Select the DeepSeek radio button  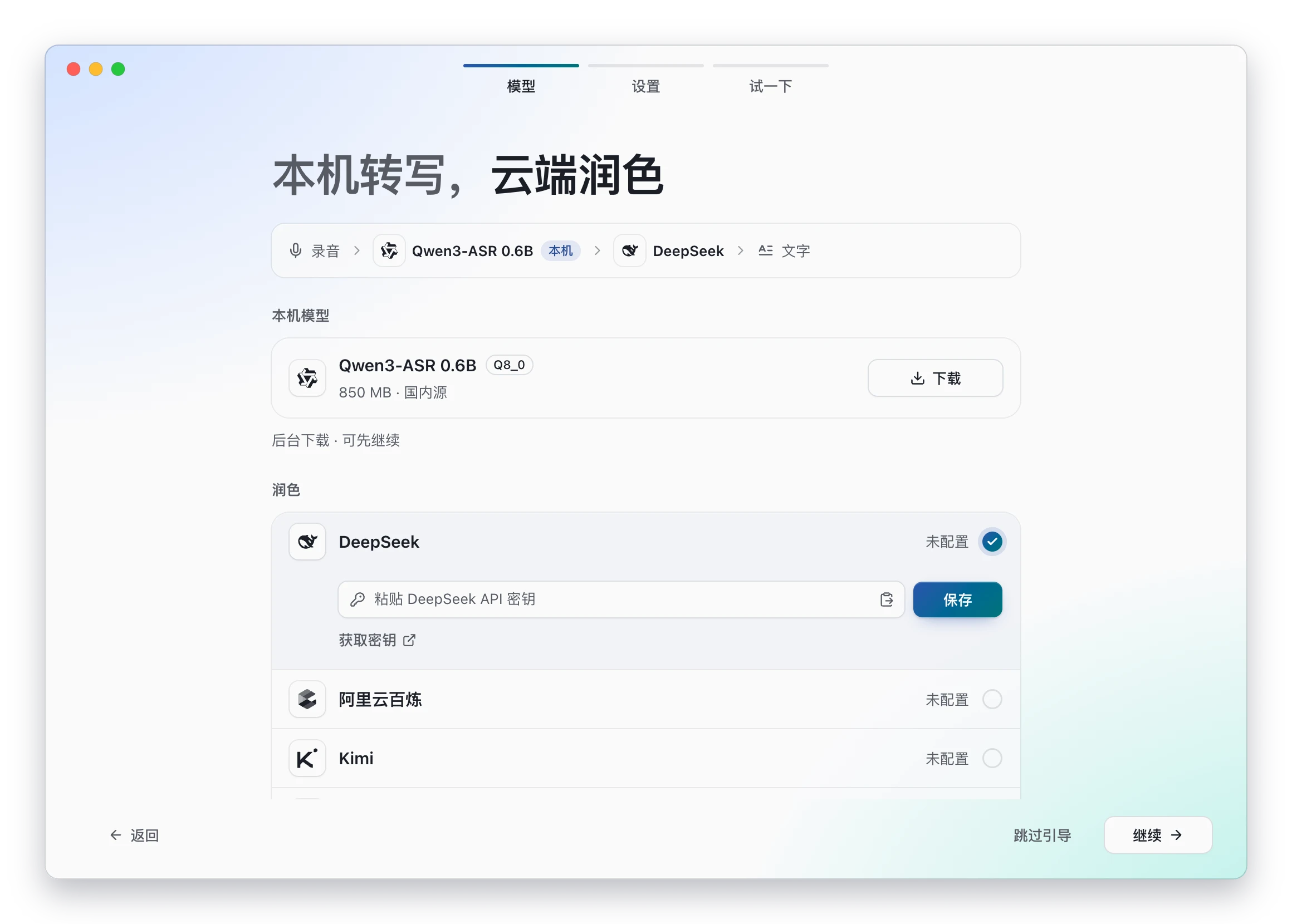click(x=992, y=542)
